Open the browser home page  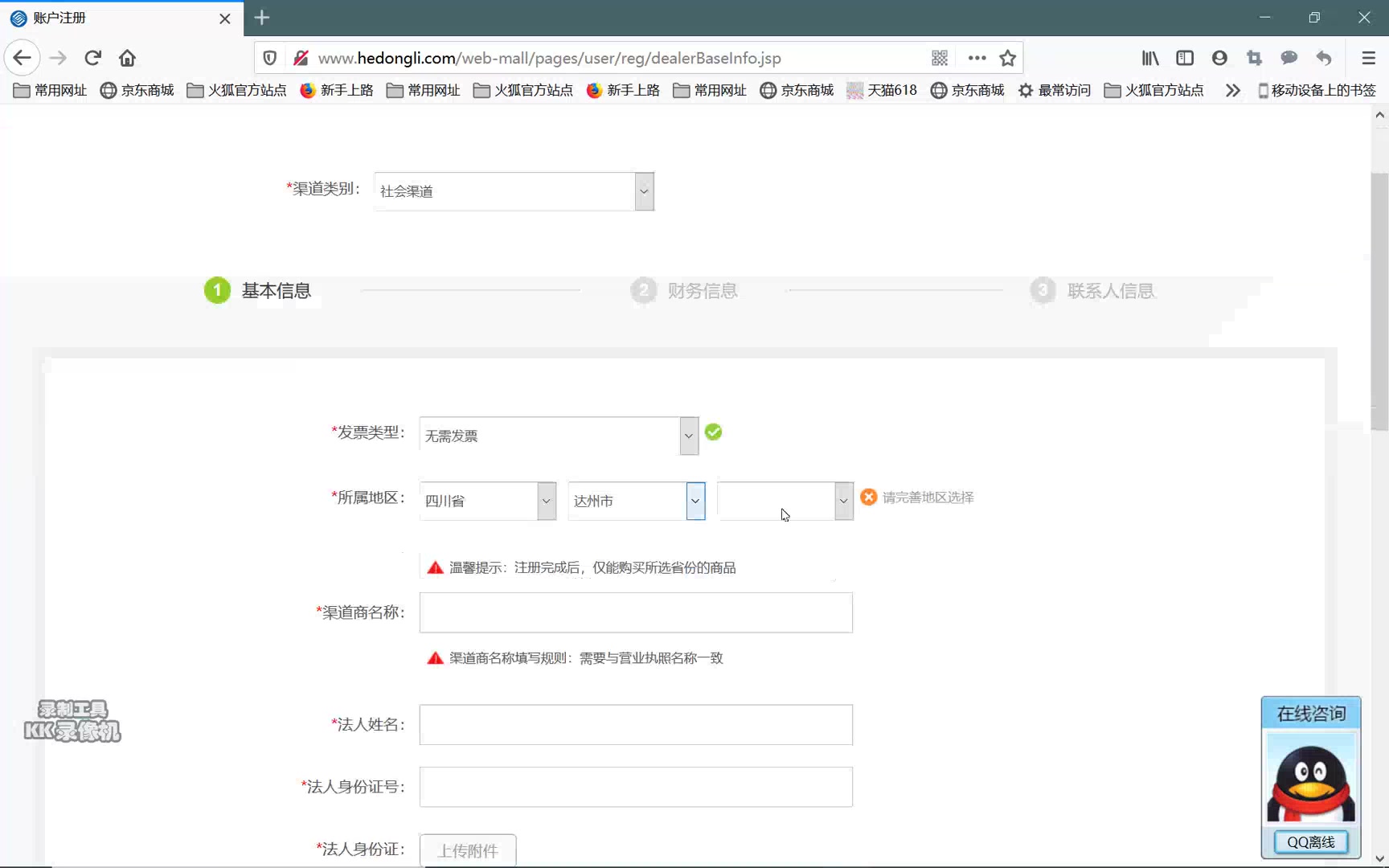click(x=127, y=58)
